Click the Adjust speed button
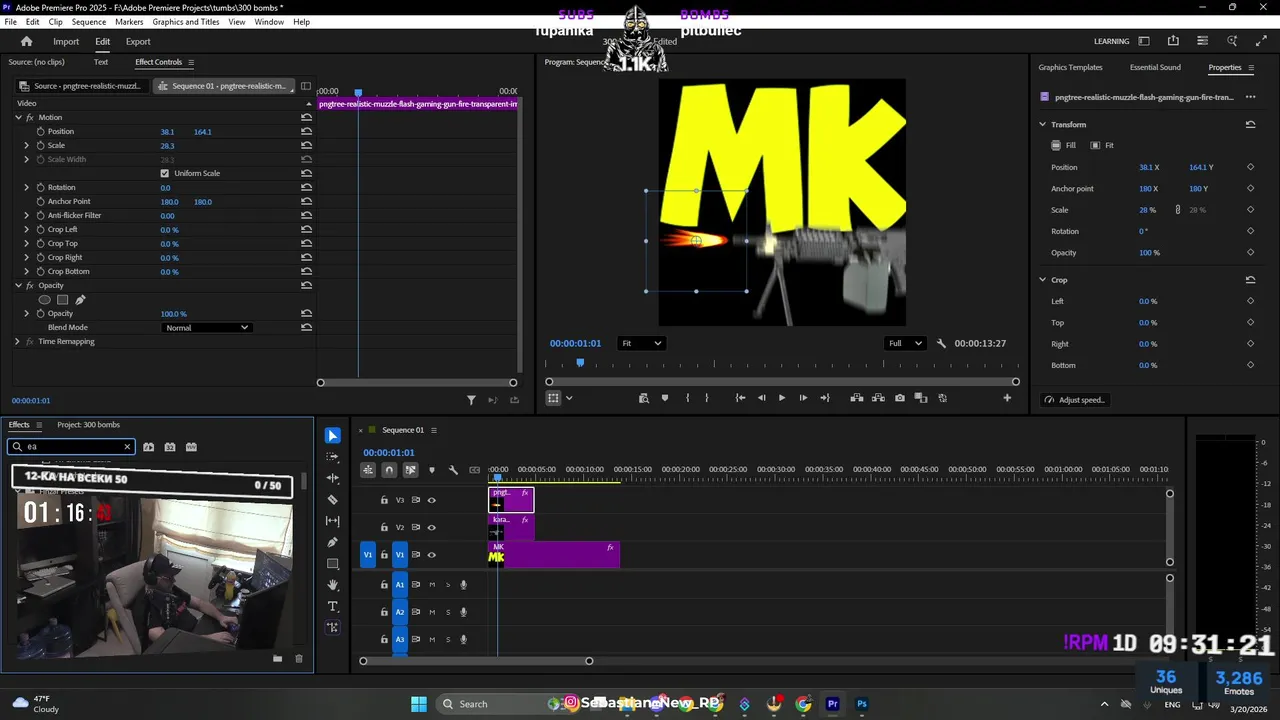Viewport: 1280px width, 720px height. tap(1076, 400)
